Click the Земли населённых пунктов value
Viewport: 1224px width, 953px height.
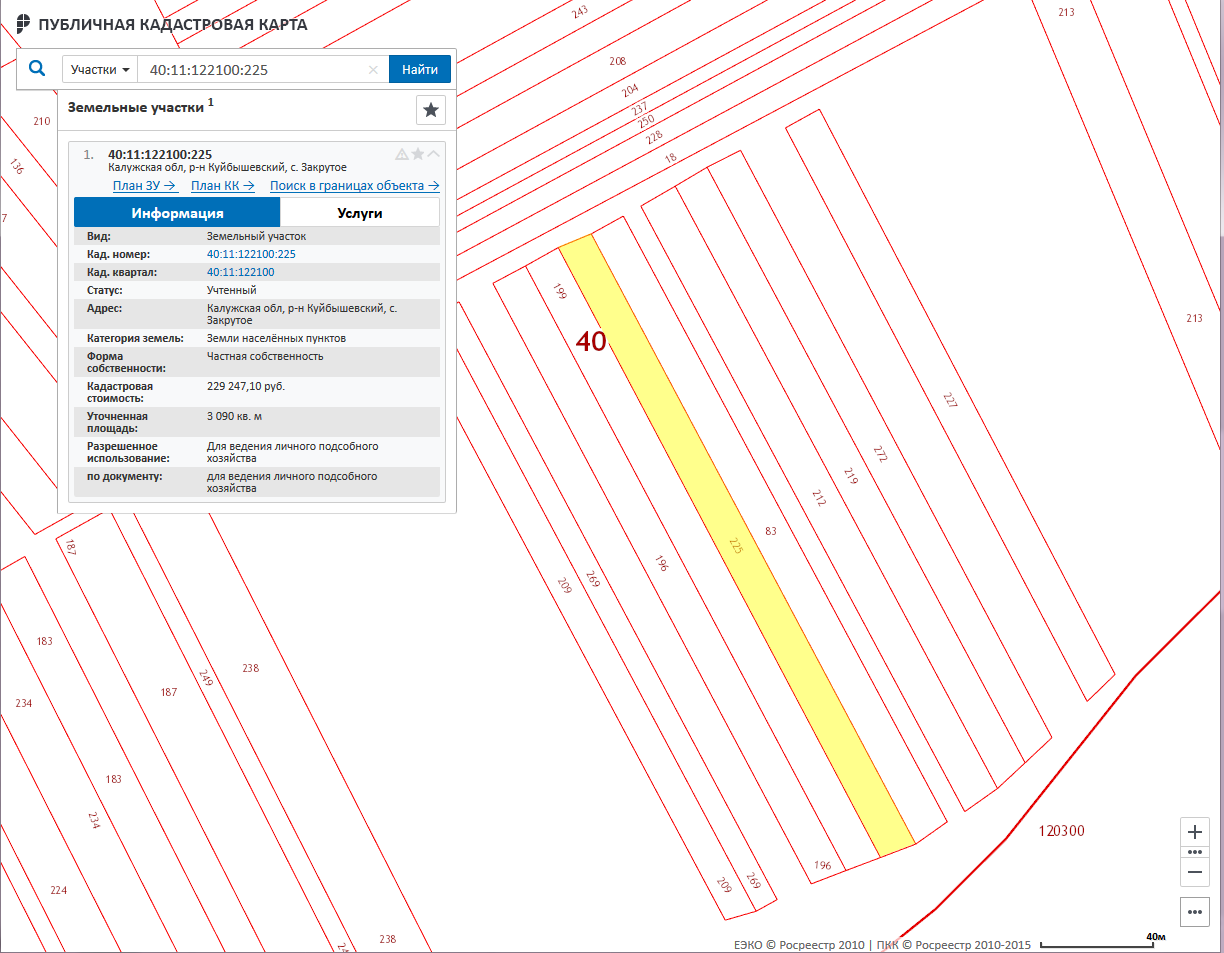[275, 338]
